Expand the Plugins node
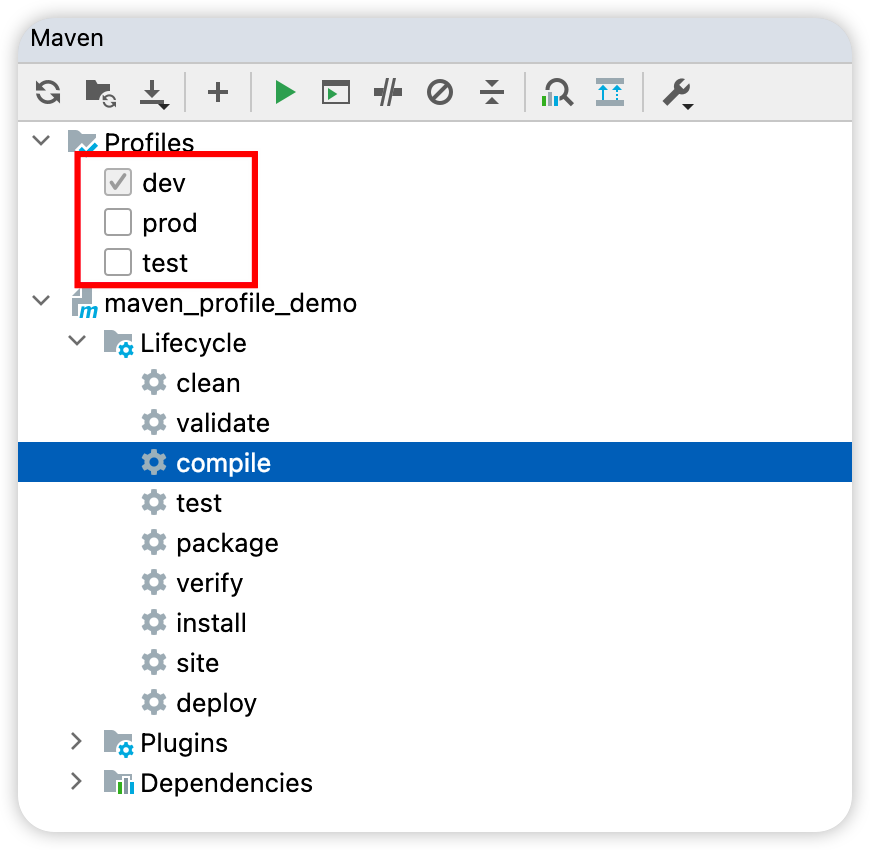This screenshot has width=870, height=850. point(77,741)
